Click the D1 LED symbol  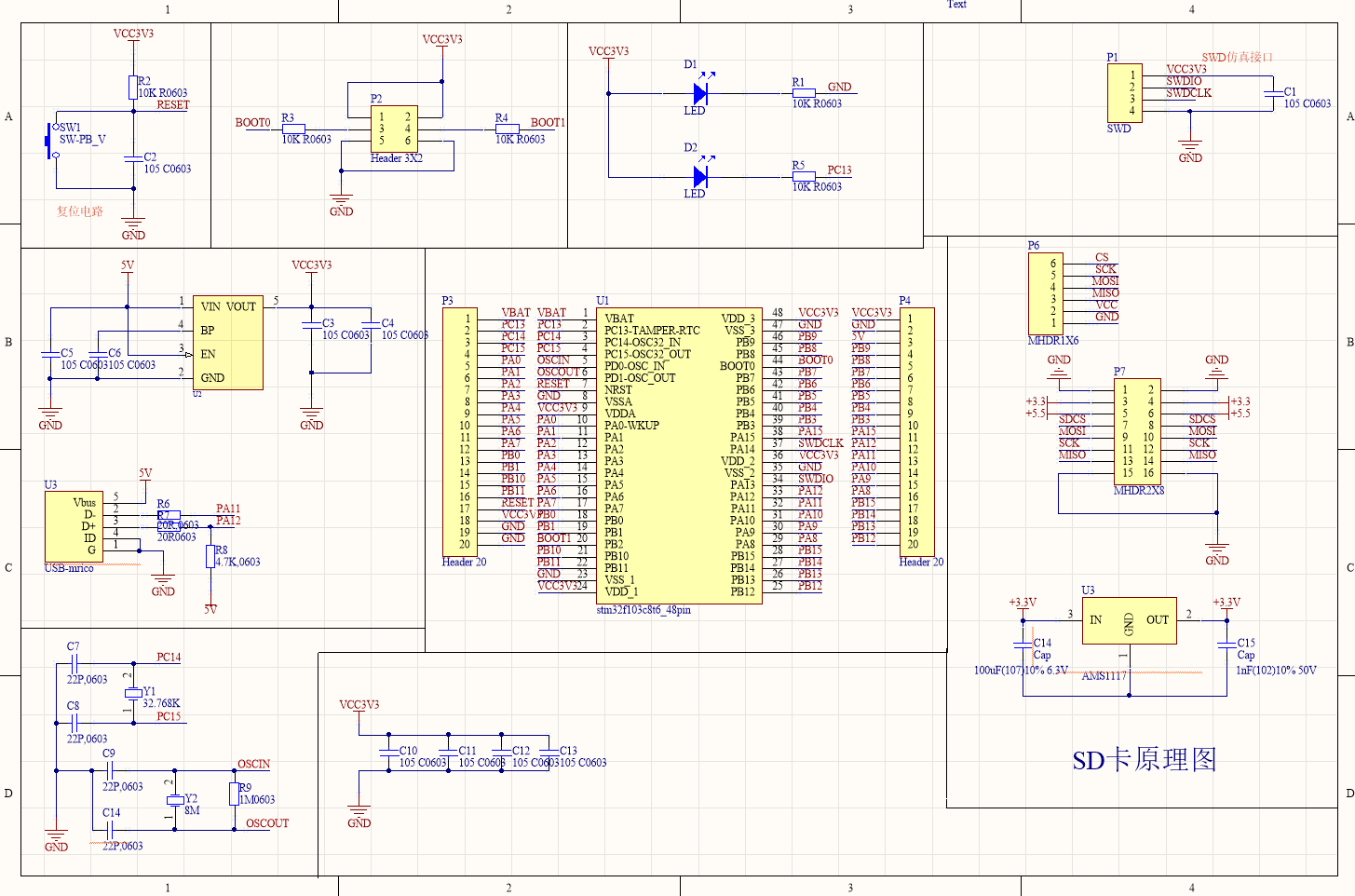pyautogui.click(x=700, y=92)
